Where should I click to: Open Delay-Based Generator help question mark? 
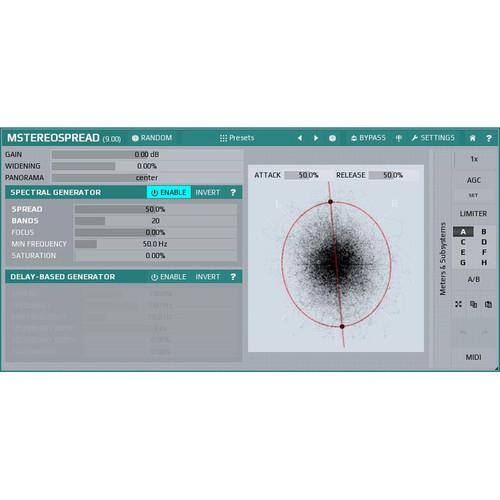(x=233, y=277)
